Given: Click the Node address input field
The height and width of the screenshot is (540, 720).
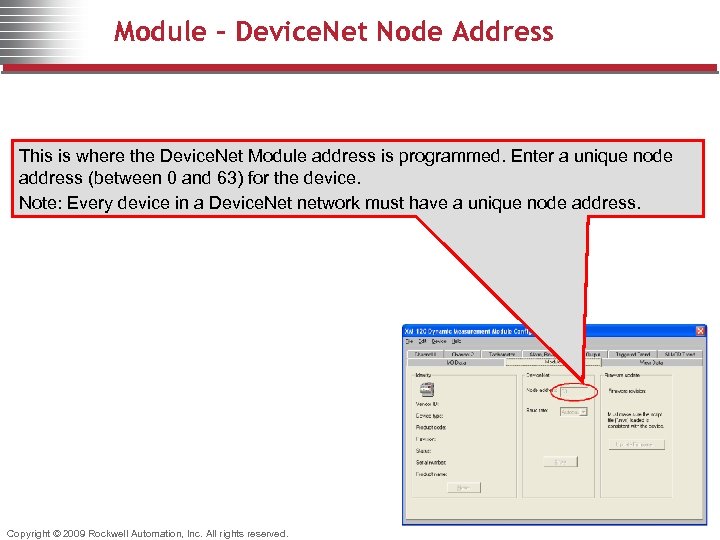Looking at the screenshot, I should (574, 392).
